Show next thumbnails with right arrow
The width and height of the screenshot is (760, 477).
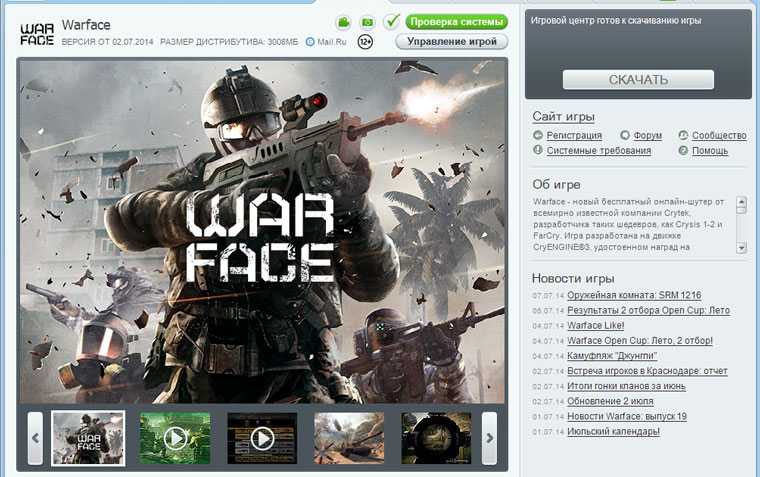coord(489,438)
